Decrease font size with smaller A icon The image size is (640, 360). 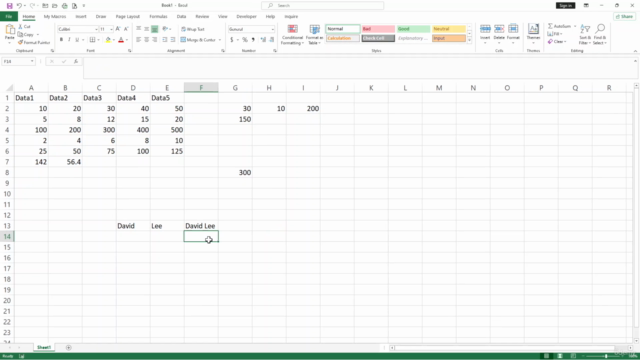pyautogui.click(x=126, y=29)
